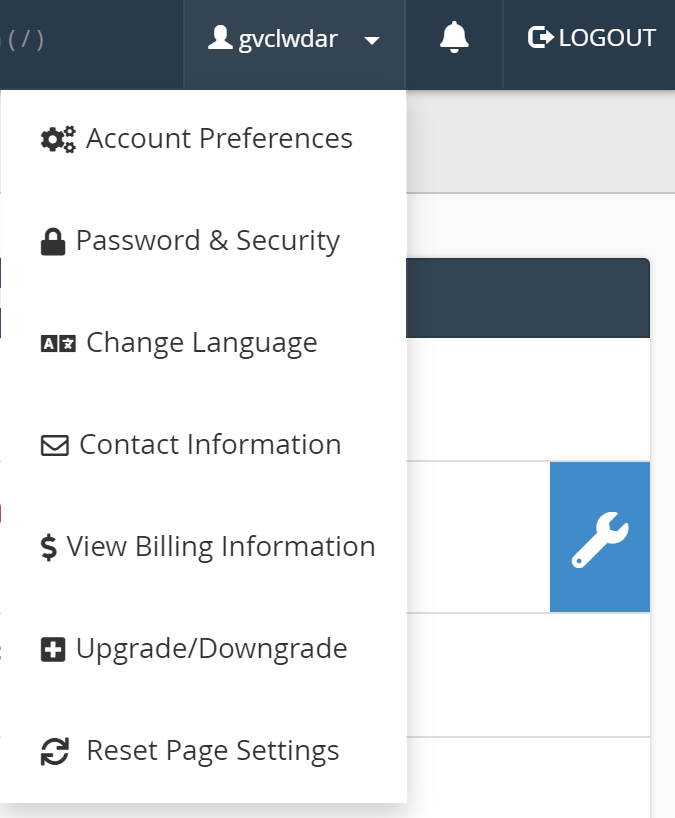Click the blue wrench icon
This screenshot has width=675, height=818.
pyautogui.click(x=600, y=539)
